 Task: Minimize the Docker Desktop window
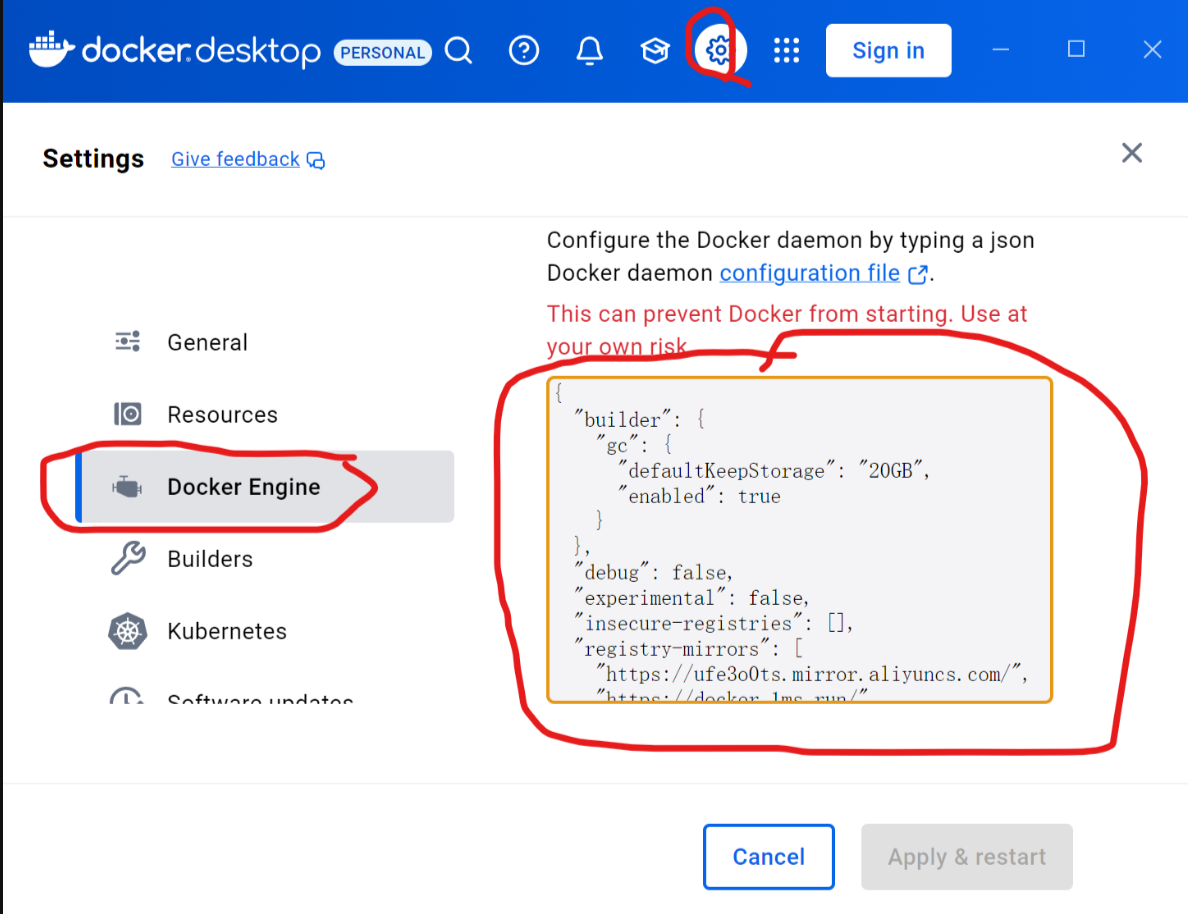1001,50
